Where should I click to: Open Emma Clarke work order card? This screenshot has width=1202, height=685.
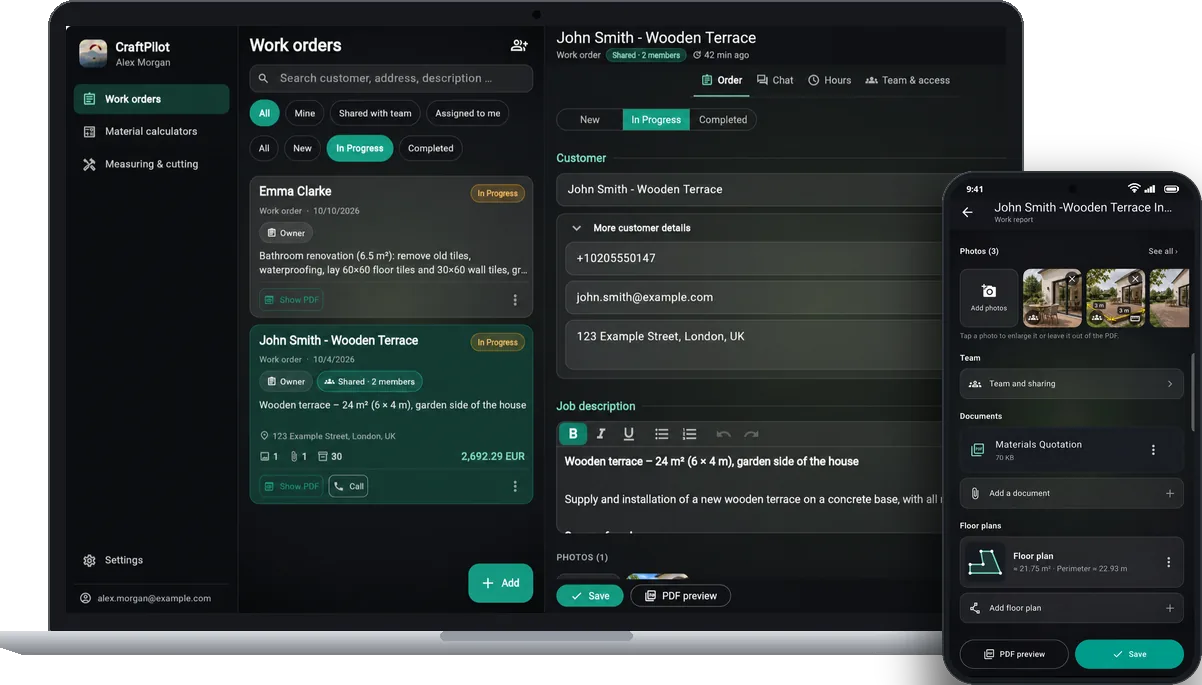tap(391, 247)
